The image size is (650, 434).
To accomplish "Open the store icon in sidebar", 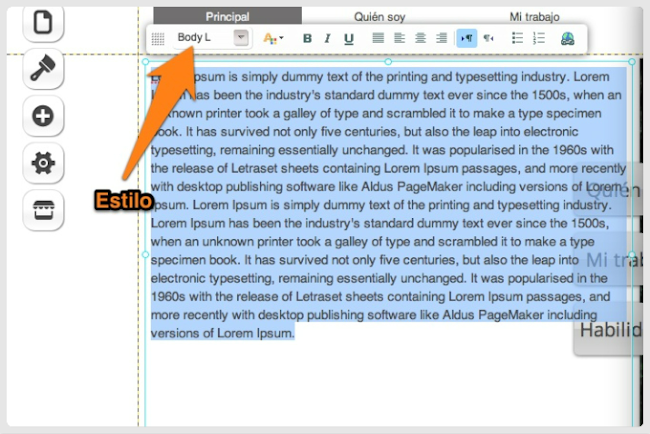I will tap(43, 209).
